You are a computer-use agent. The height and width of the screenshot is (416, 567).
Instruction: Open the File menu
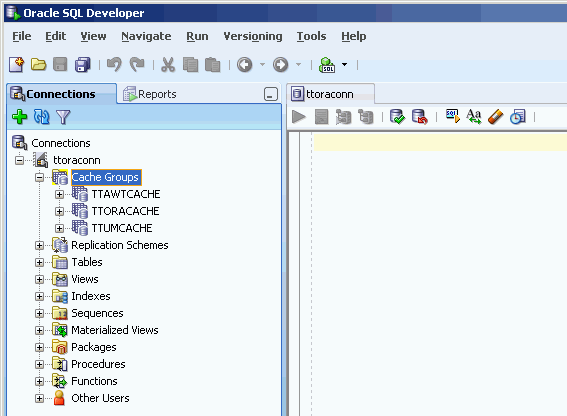(x=22, y=36)
